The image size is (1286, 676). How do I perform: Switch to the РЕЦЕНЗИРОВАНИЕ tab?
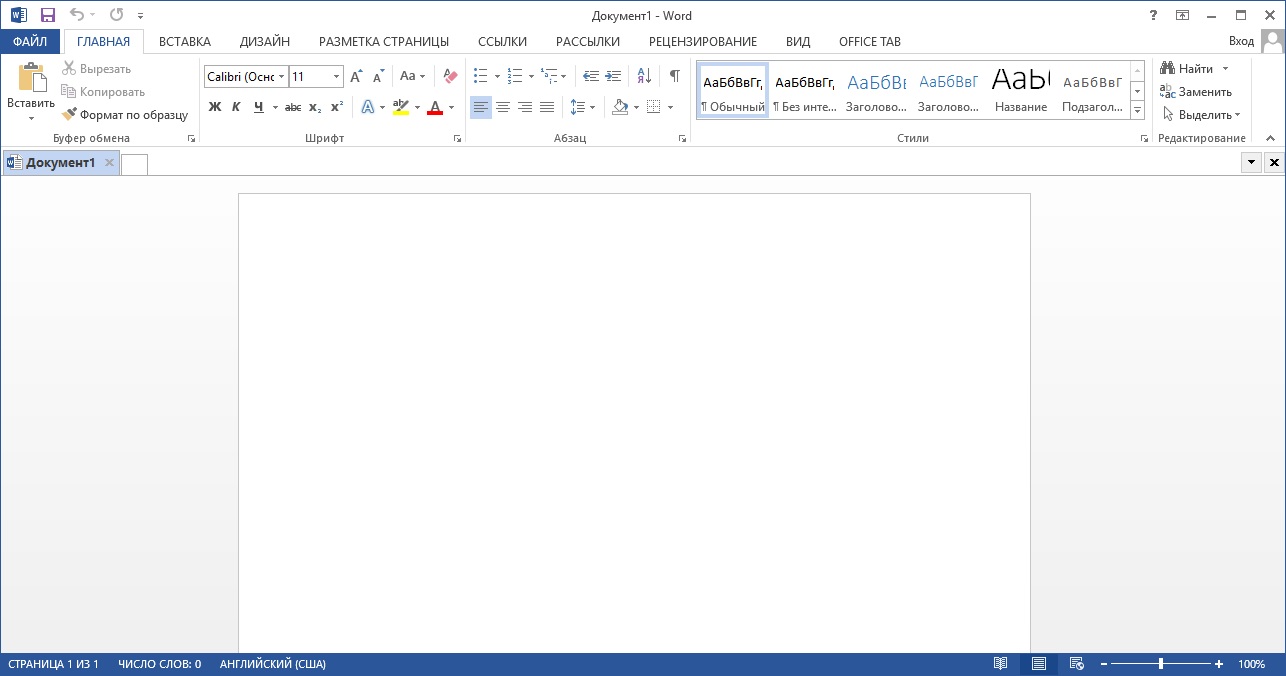[x=702, y=42]
